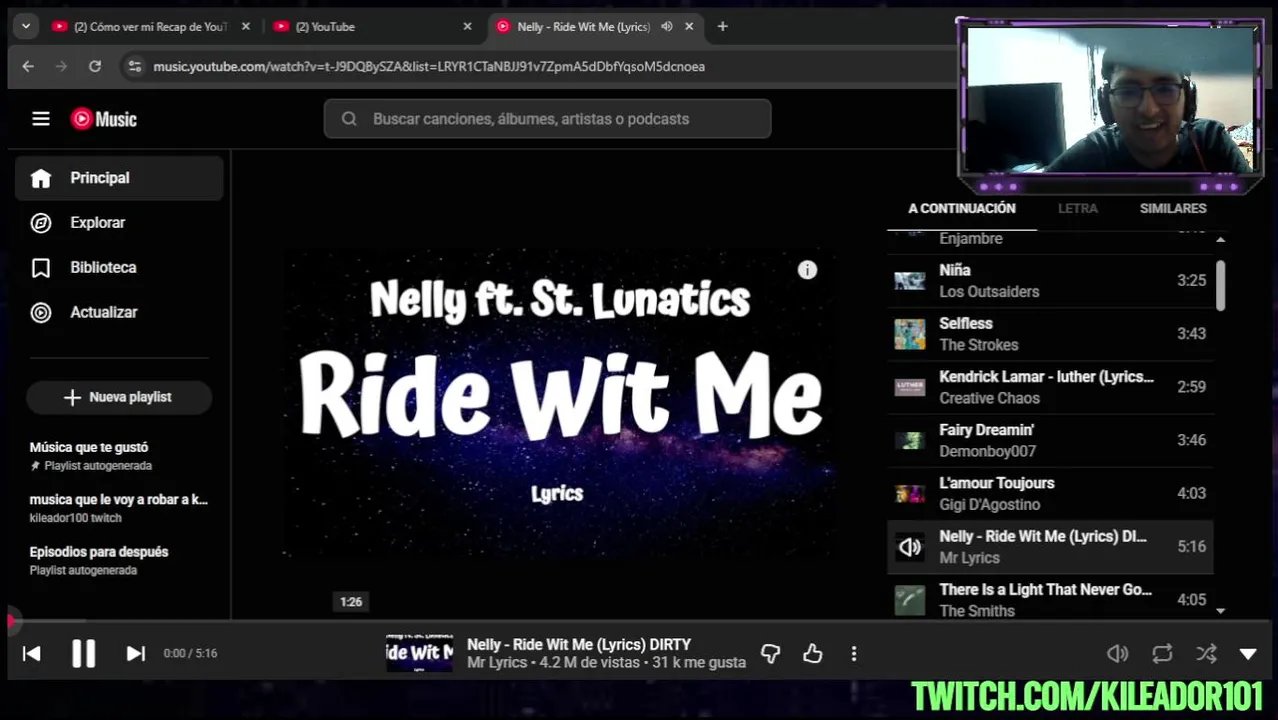Open the Principal home section
Image resolution: width=1278 pixels, height=720 pixels.
pyautogui.click(x=119, y=178)
